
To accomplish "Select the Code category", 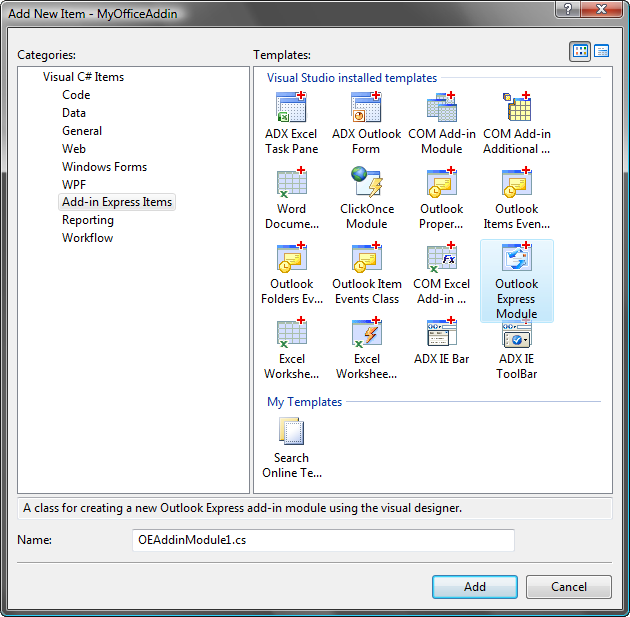I will [76, 95].
